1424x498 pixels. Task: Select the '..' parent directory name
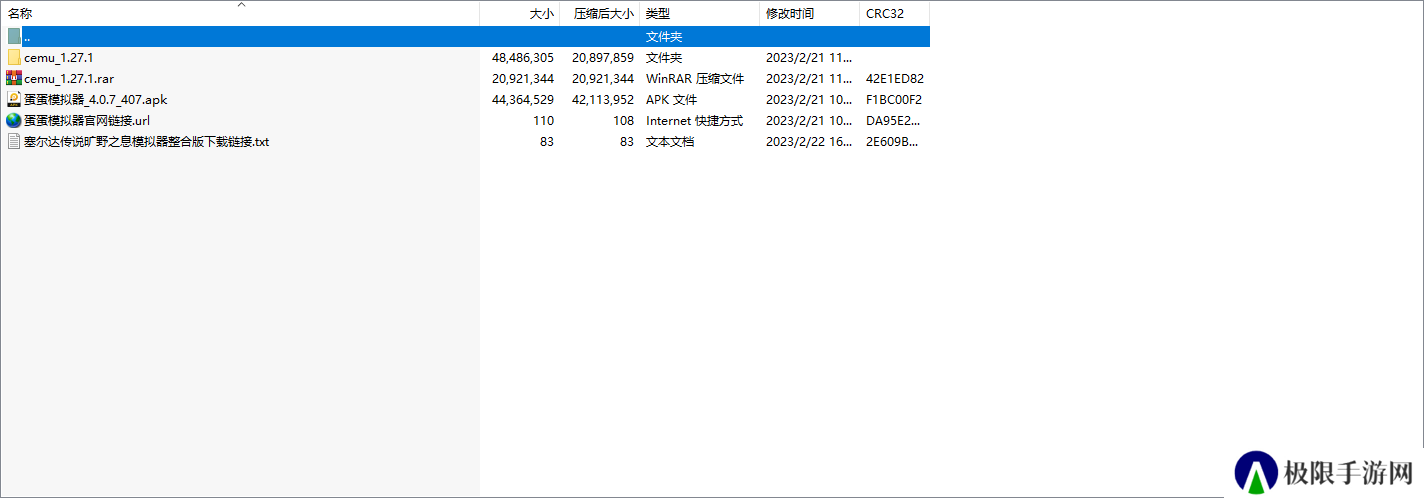click(x=27, y=36)
